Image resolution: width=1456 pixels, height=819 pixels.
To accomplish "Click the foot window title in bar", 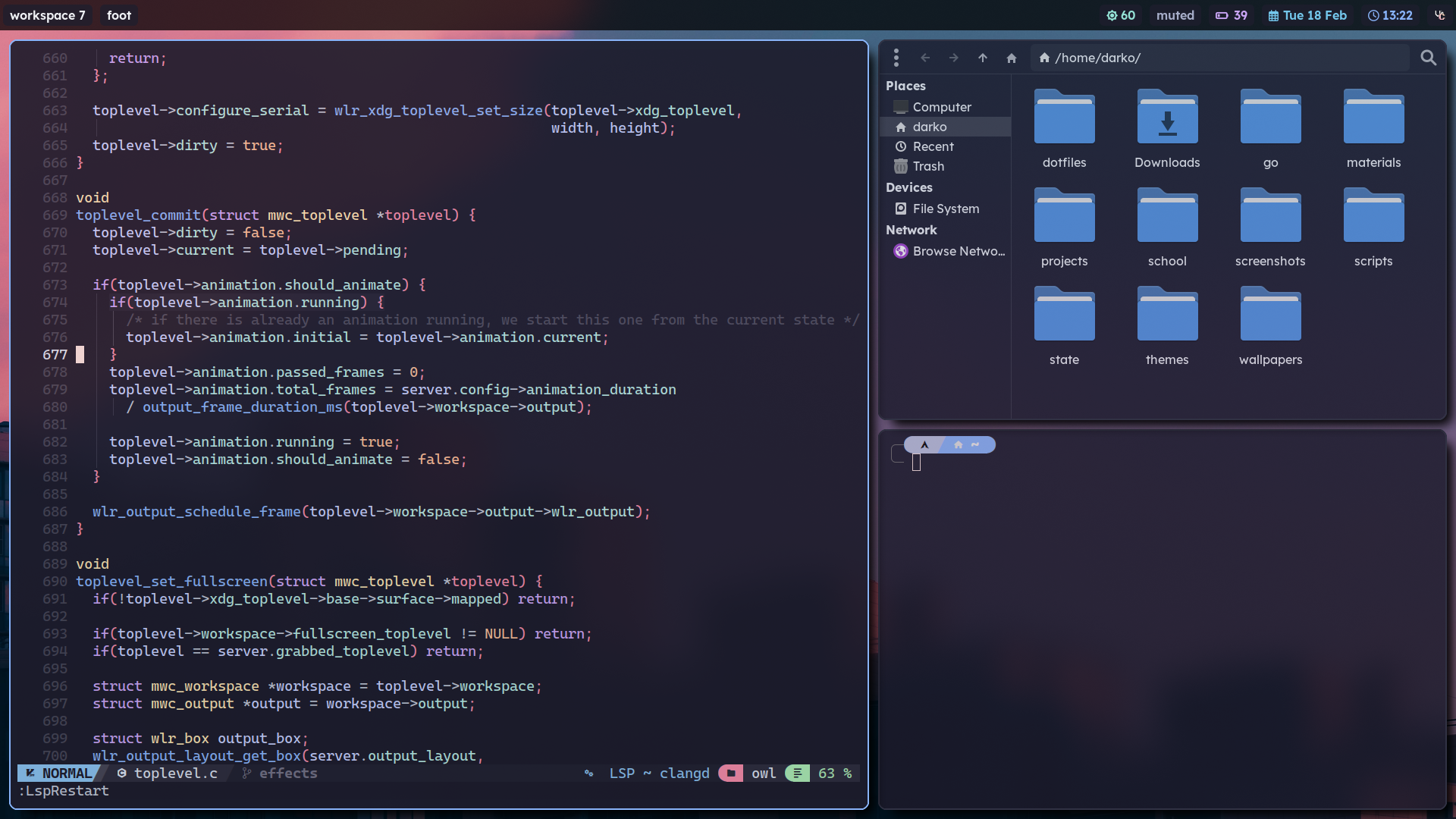I will pos(119,15).
